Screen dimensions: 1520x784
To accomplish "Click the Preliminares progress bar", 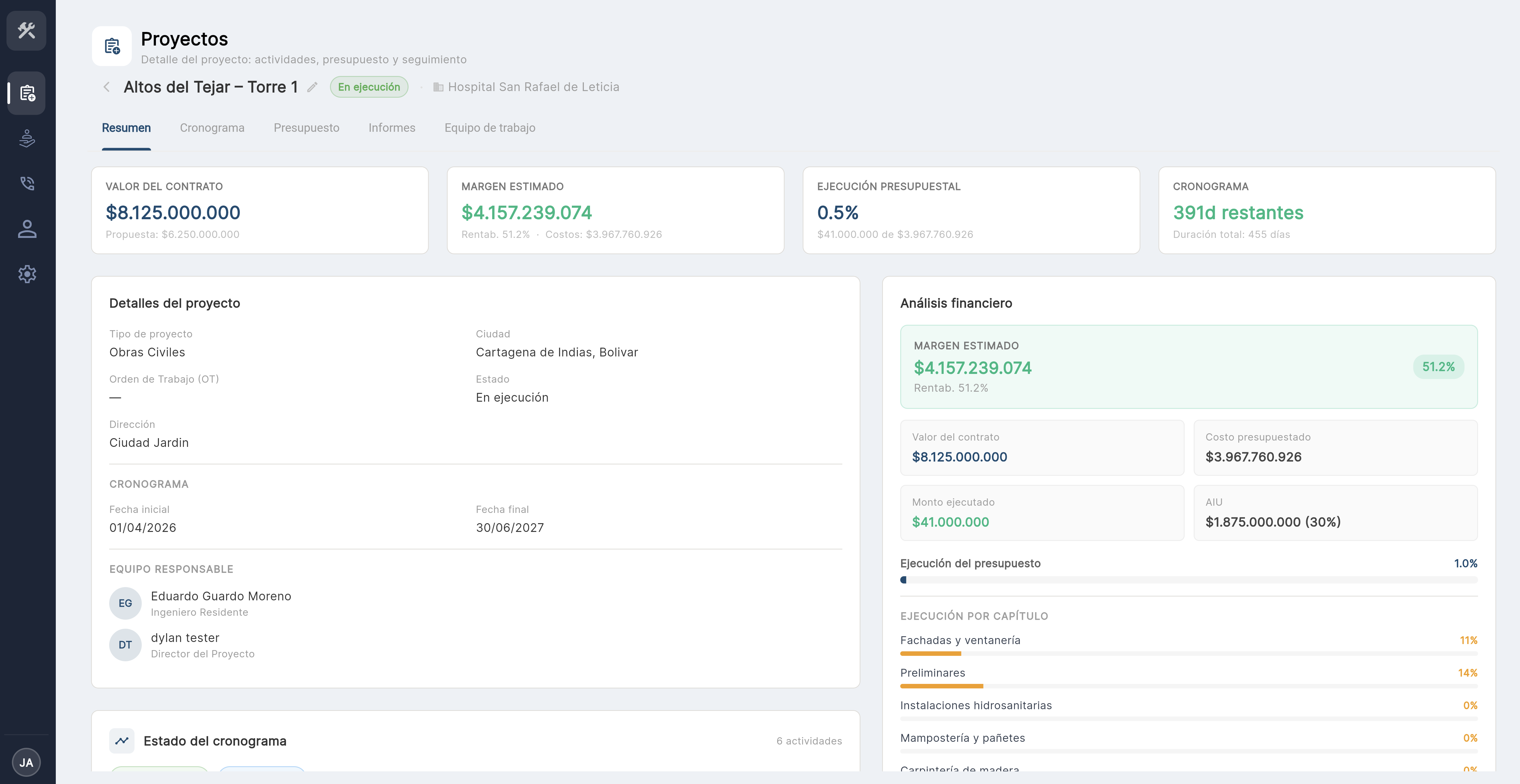I will pyautogui.click(x=1189, y=686).
